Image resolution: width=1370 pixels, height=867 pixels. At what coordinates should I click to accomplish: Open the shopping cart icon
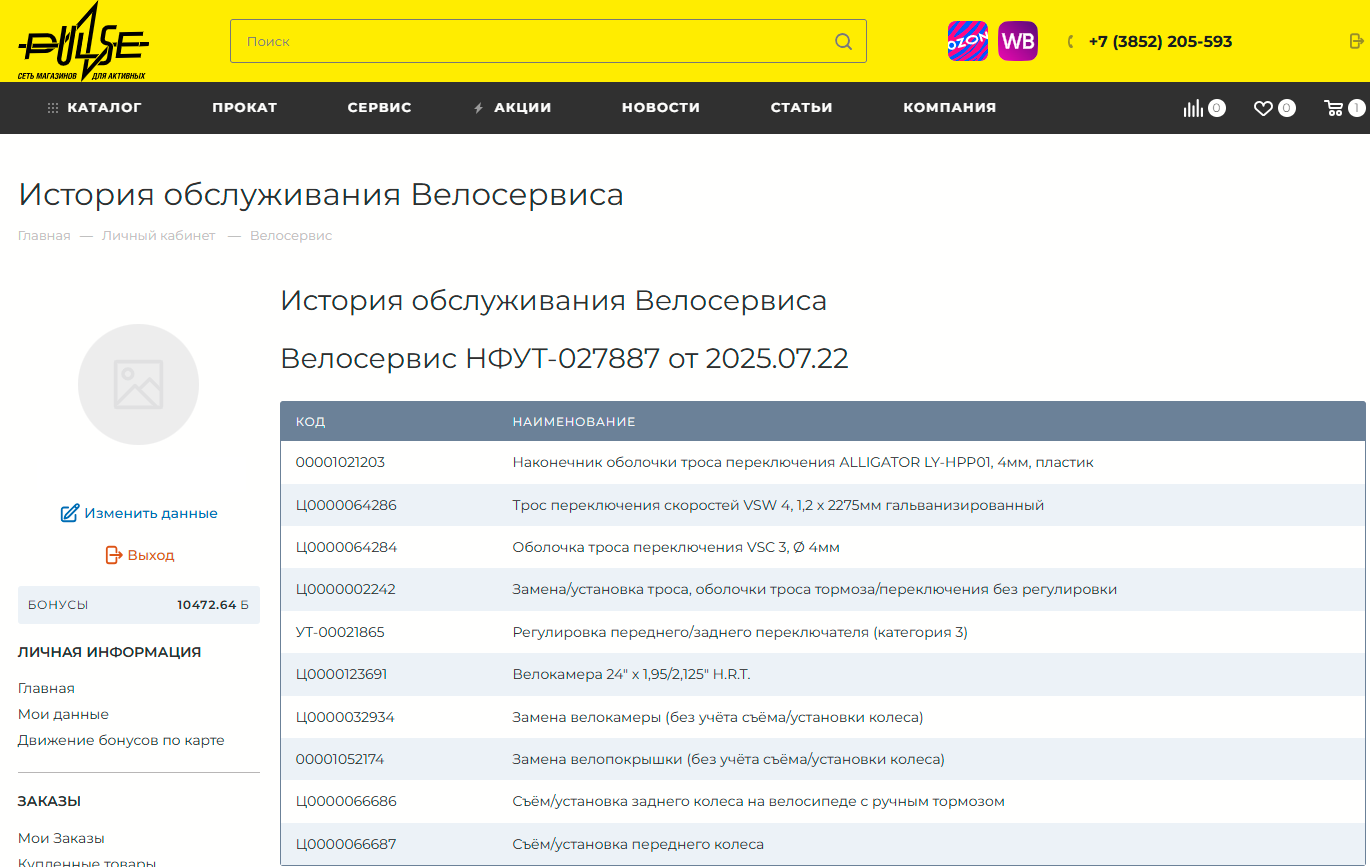(1334, 108)
